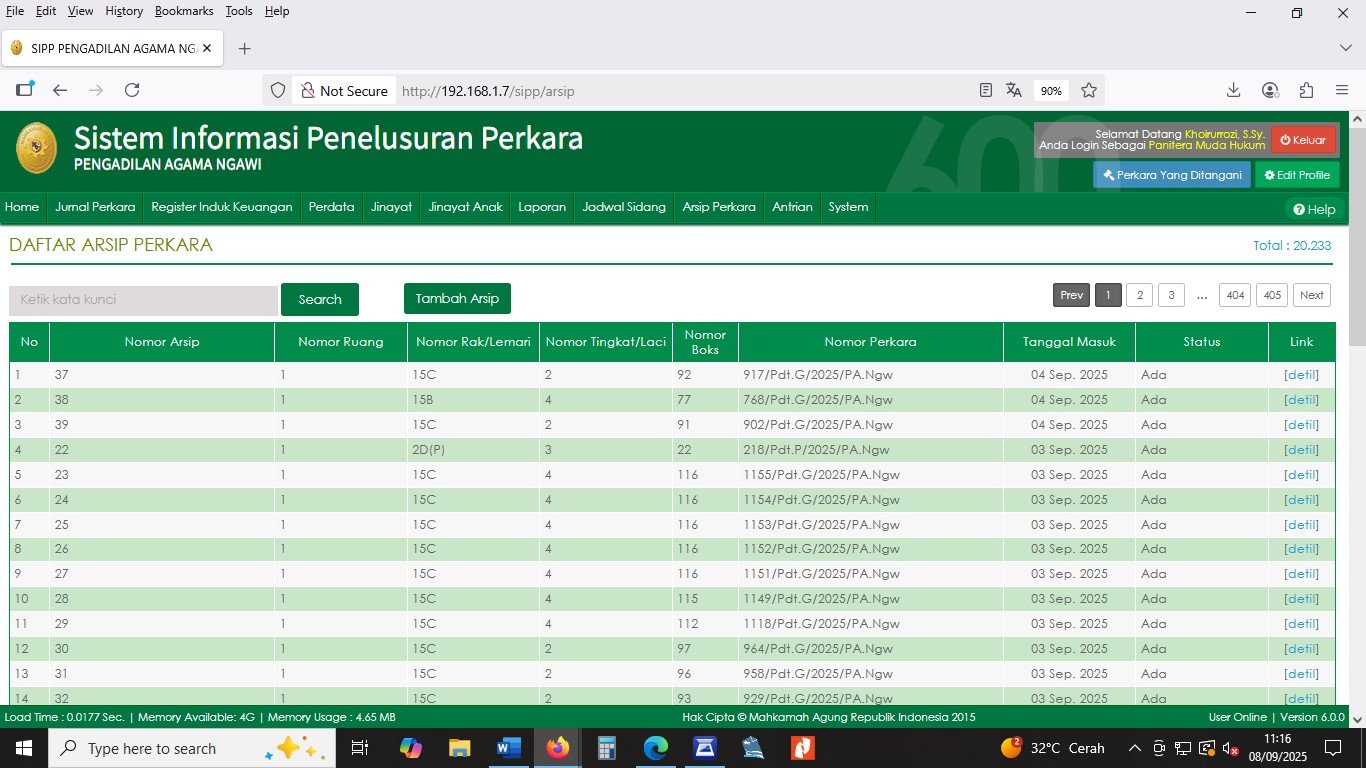The image size is (1366, 768).
Task: Expand hidden icons in the system tray
Action: click(x=1134, y=748)
